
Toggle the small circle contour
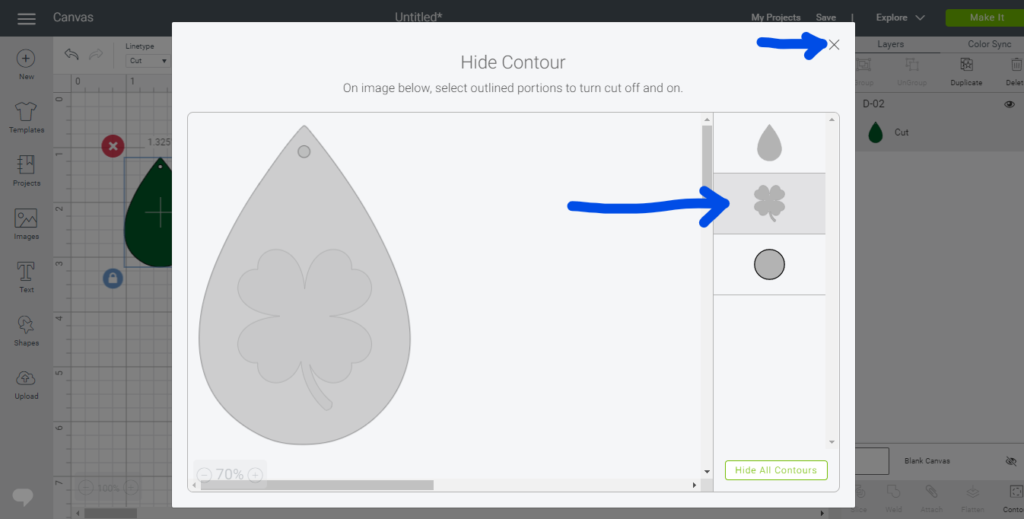point(769,264)
